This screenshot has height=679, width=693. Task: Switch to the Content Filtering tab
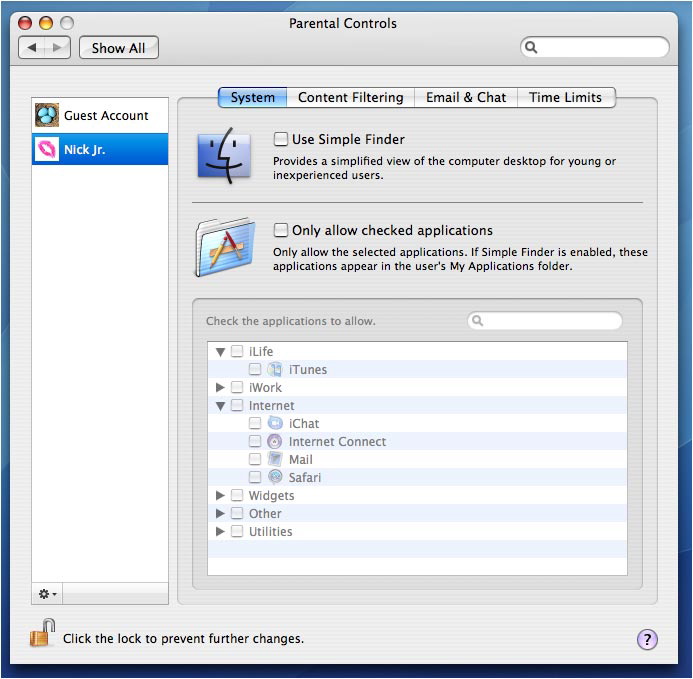tap(350, 97)
